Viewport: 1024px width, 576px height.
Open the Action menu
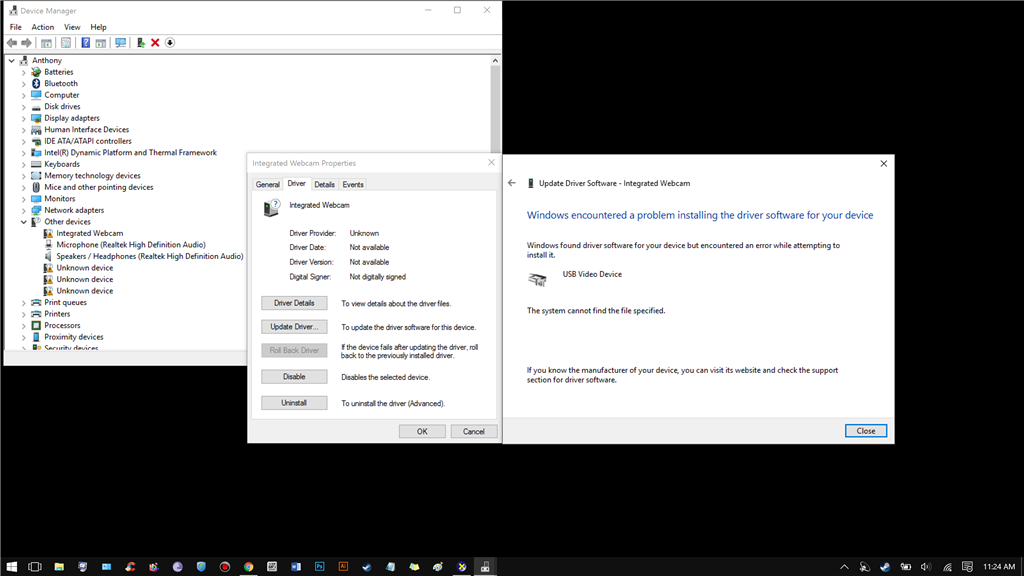(x=42, y=27)
